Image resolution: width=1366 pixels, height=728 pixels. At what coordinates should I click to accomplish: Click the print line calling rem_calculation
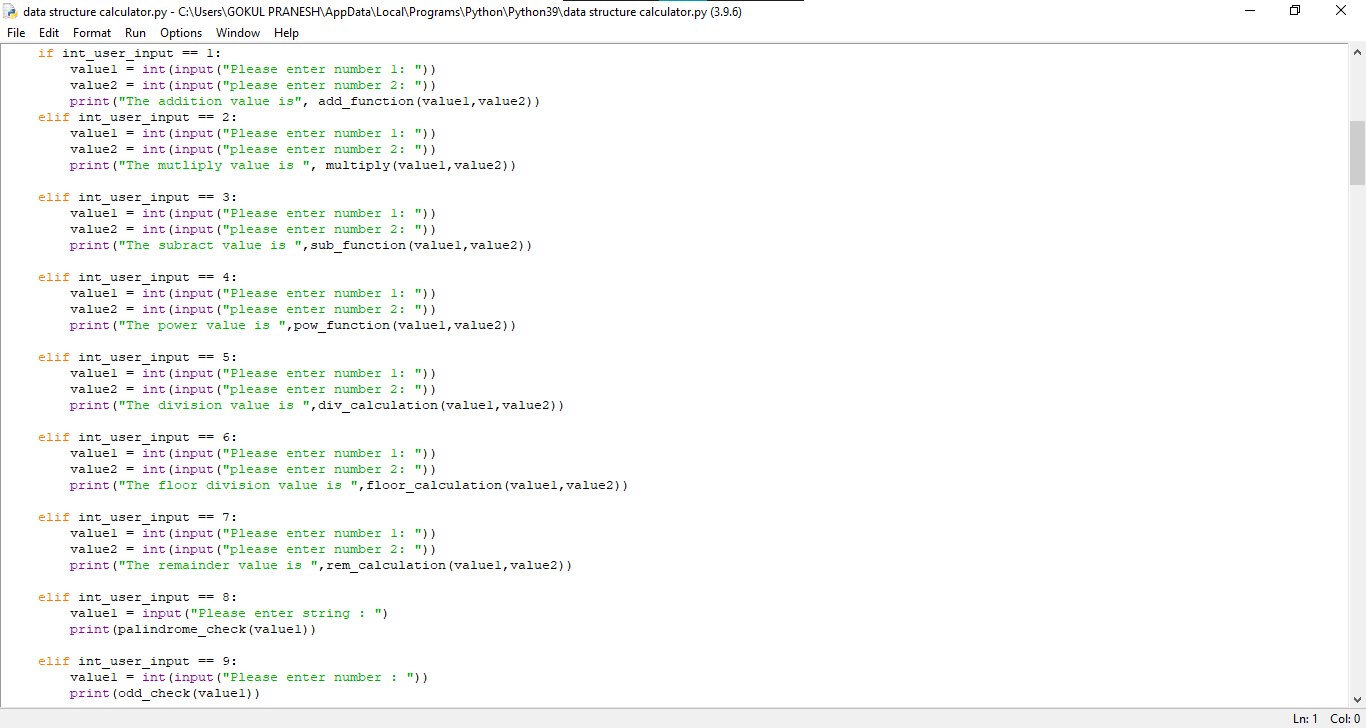321,565
